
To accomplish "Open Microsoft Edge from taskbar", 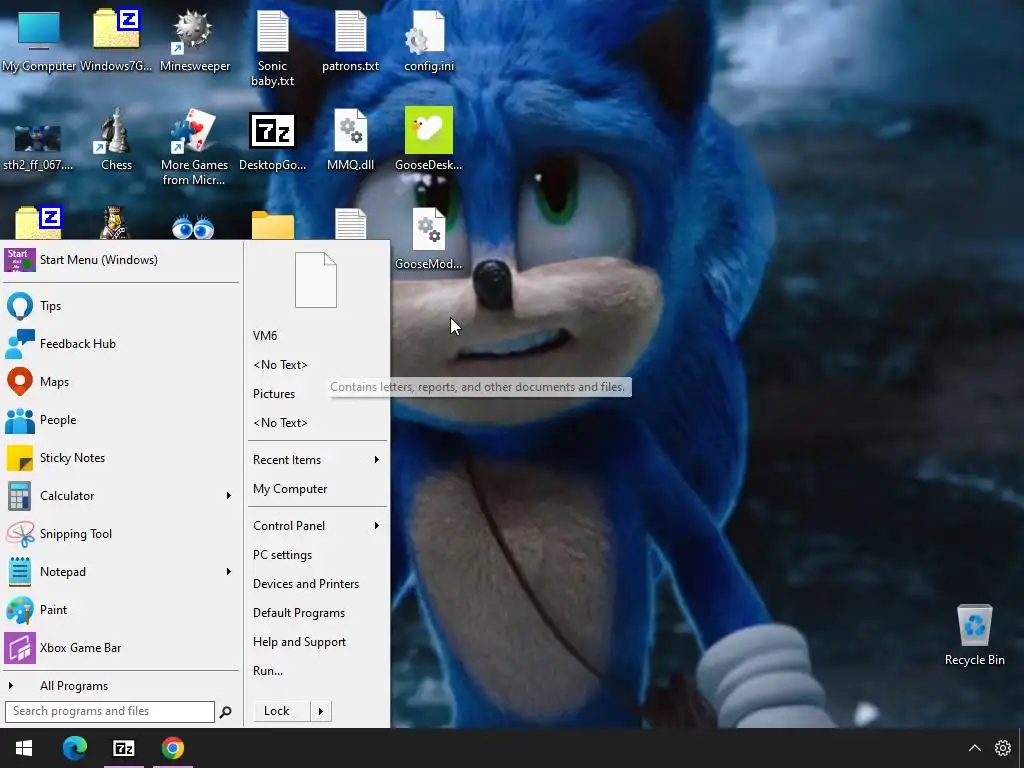I will click(x=74, y=748).
